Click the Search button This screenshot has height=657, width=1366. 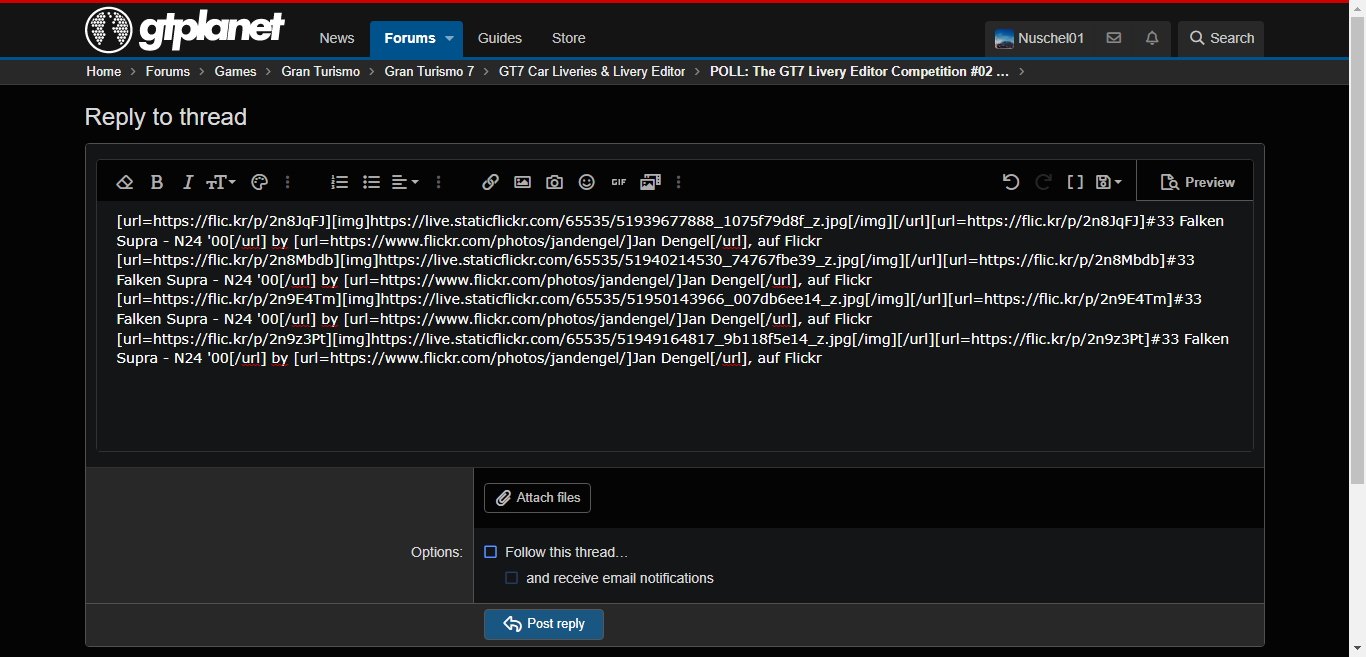tap(1221, 38)
